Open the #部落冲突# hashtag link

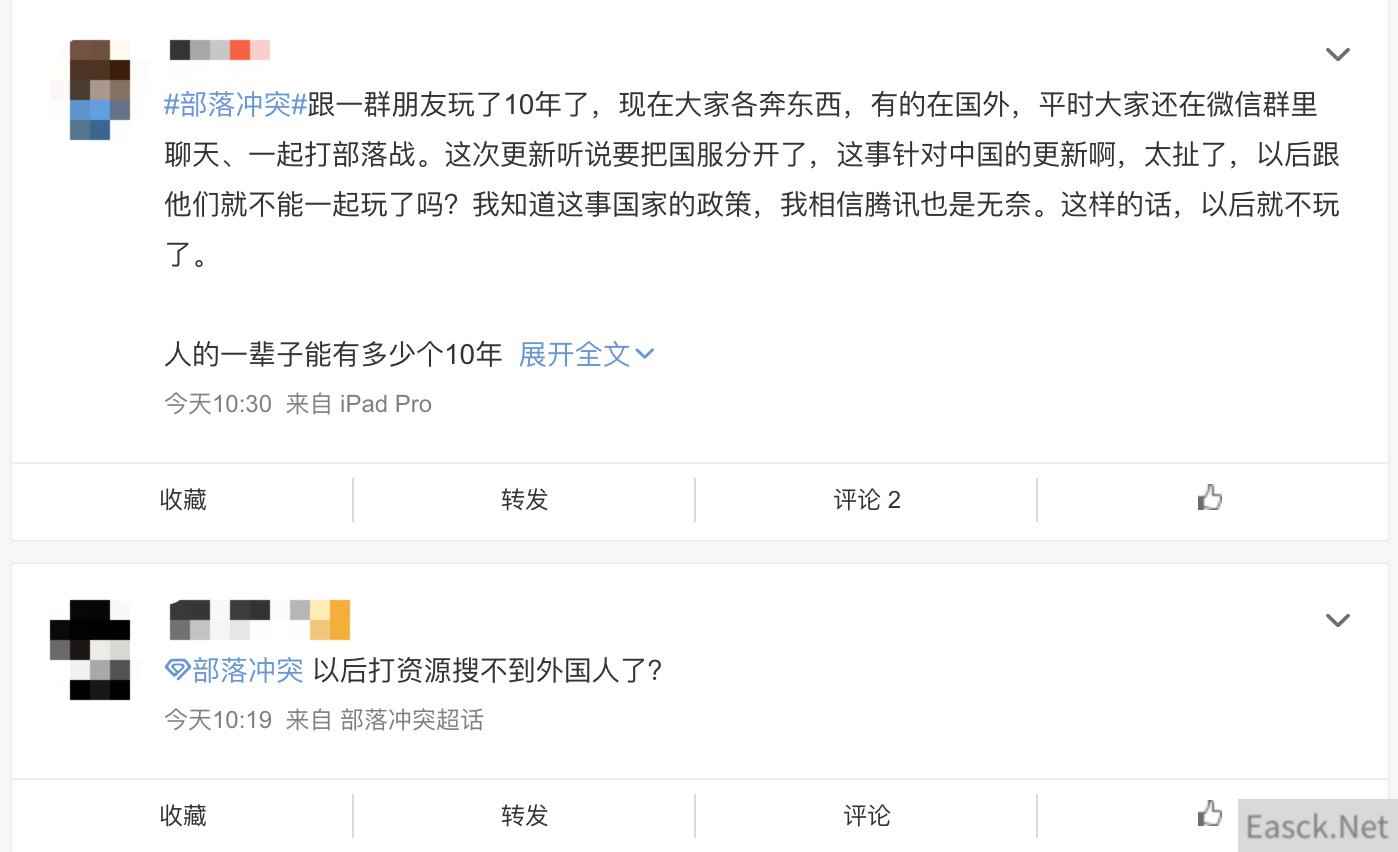coord(235,104)
